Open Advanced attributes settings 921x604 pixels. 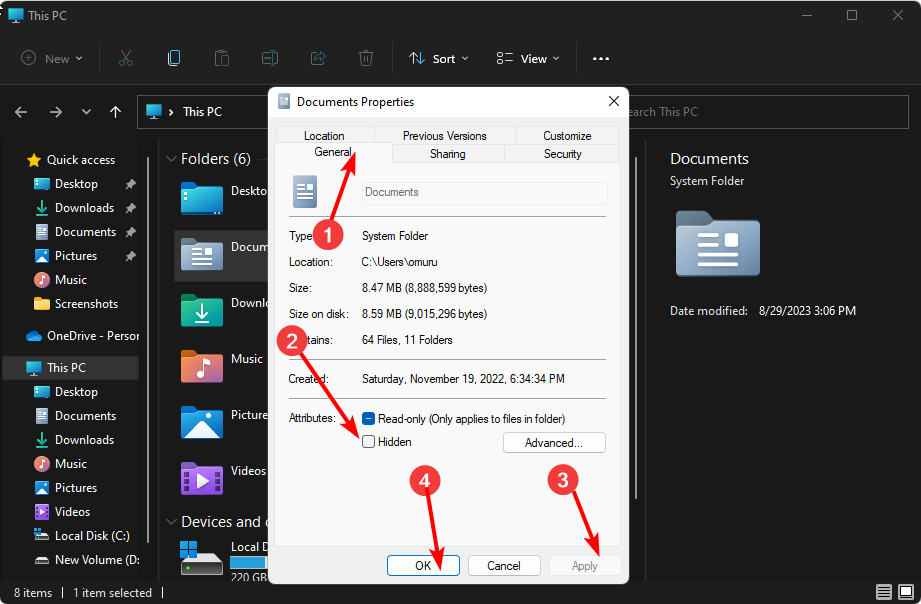554,442
